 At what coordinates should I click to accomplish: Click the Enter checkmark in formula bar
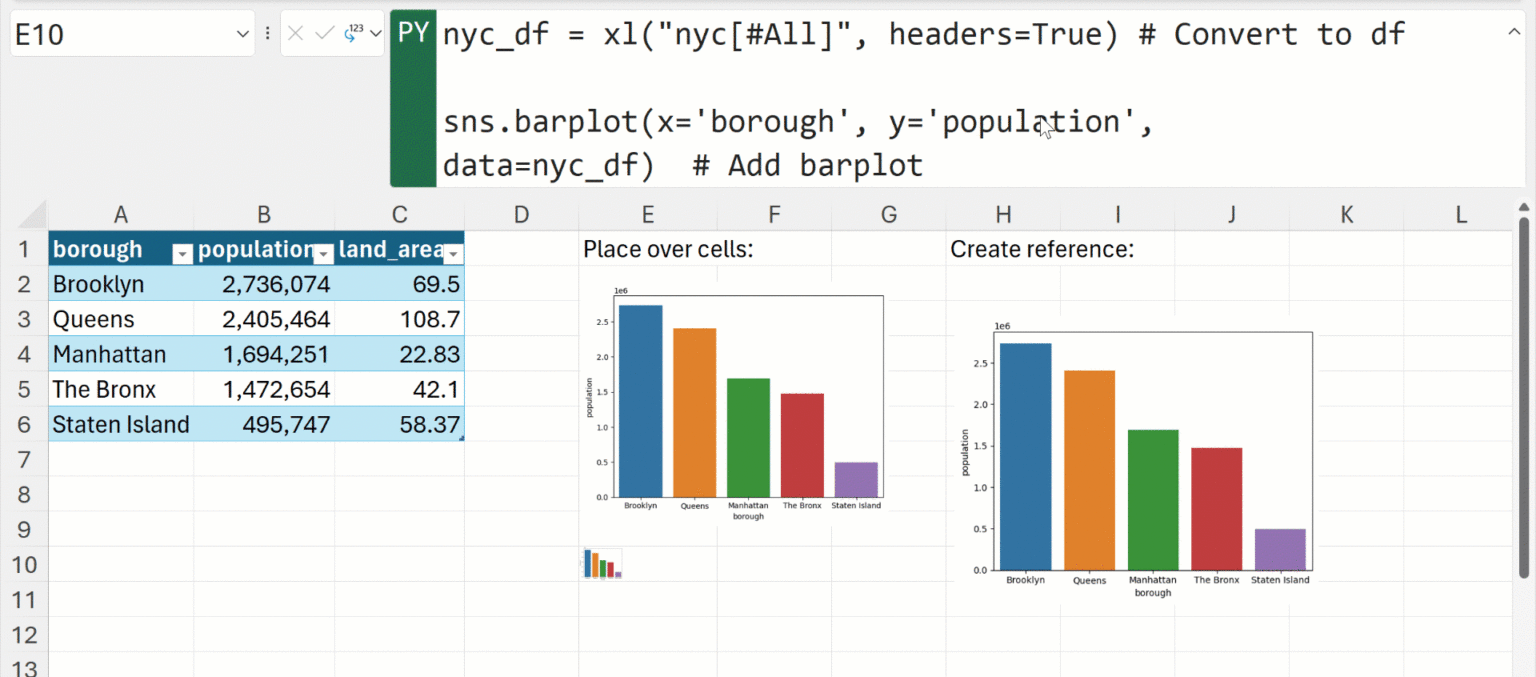(324, 34)
